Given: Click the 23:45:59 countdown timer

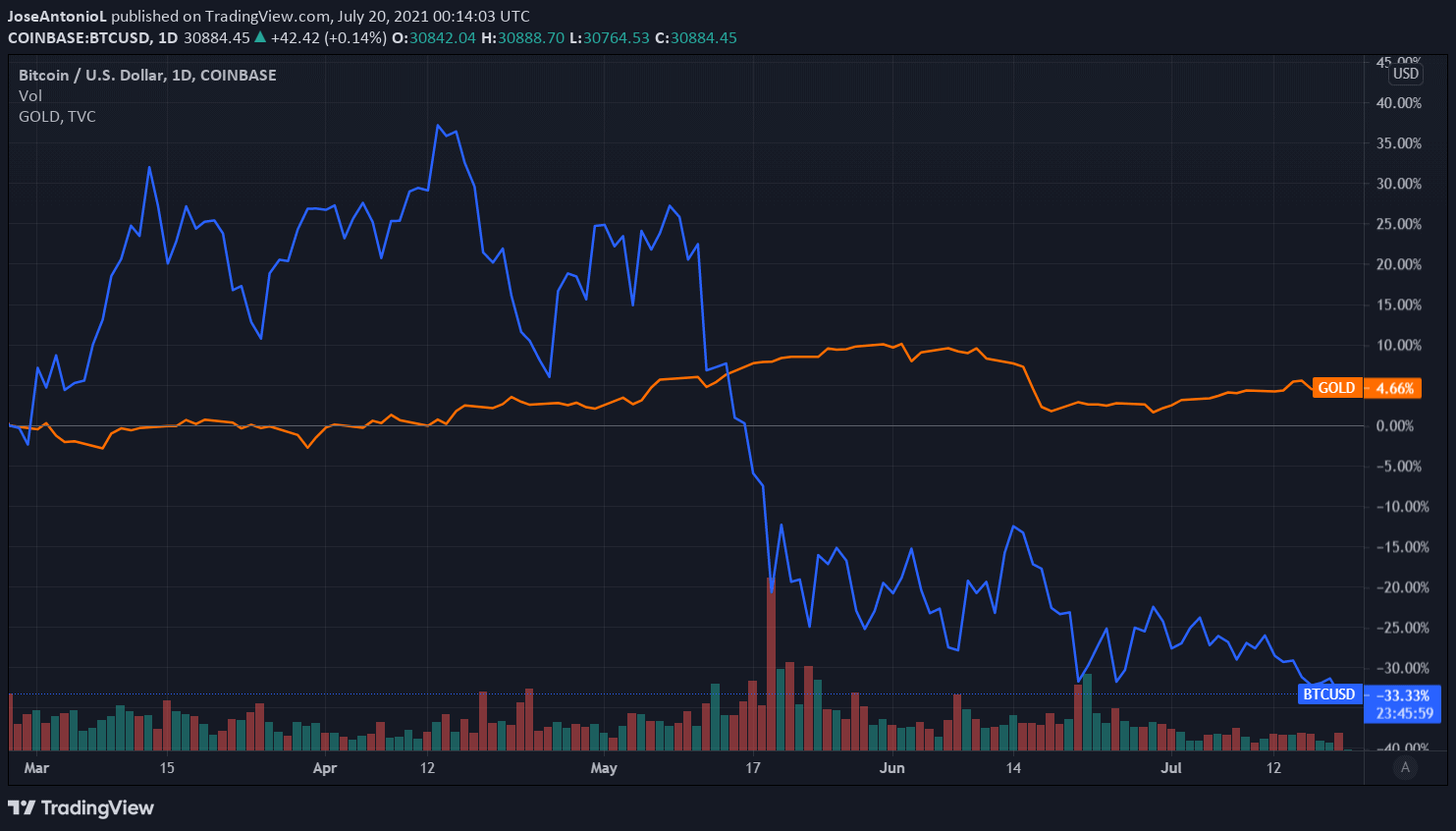Looking at the screenshot, I should pyautogui.click(x=1404, y=713).
